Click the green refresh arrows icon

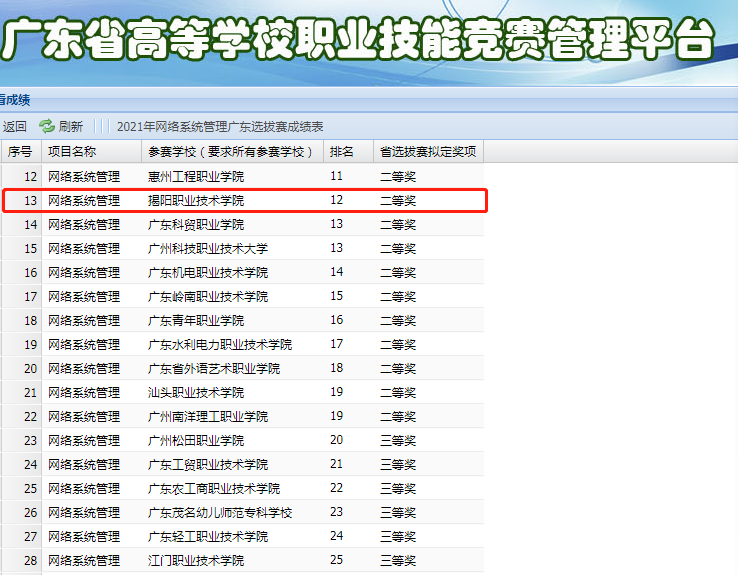tap(47, 126)
